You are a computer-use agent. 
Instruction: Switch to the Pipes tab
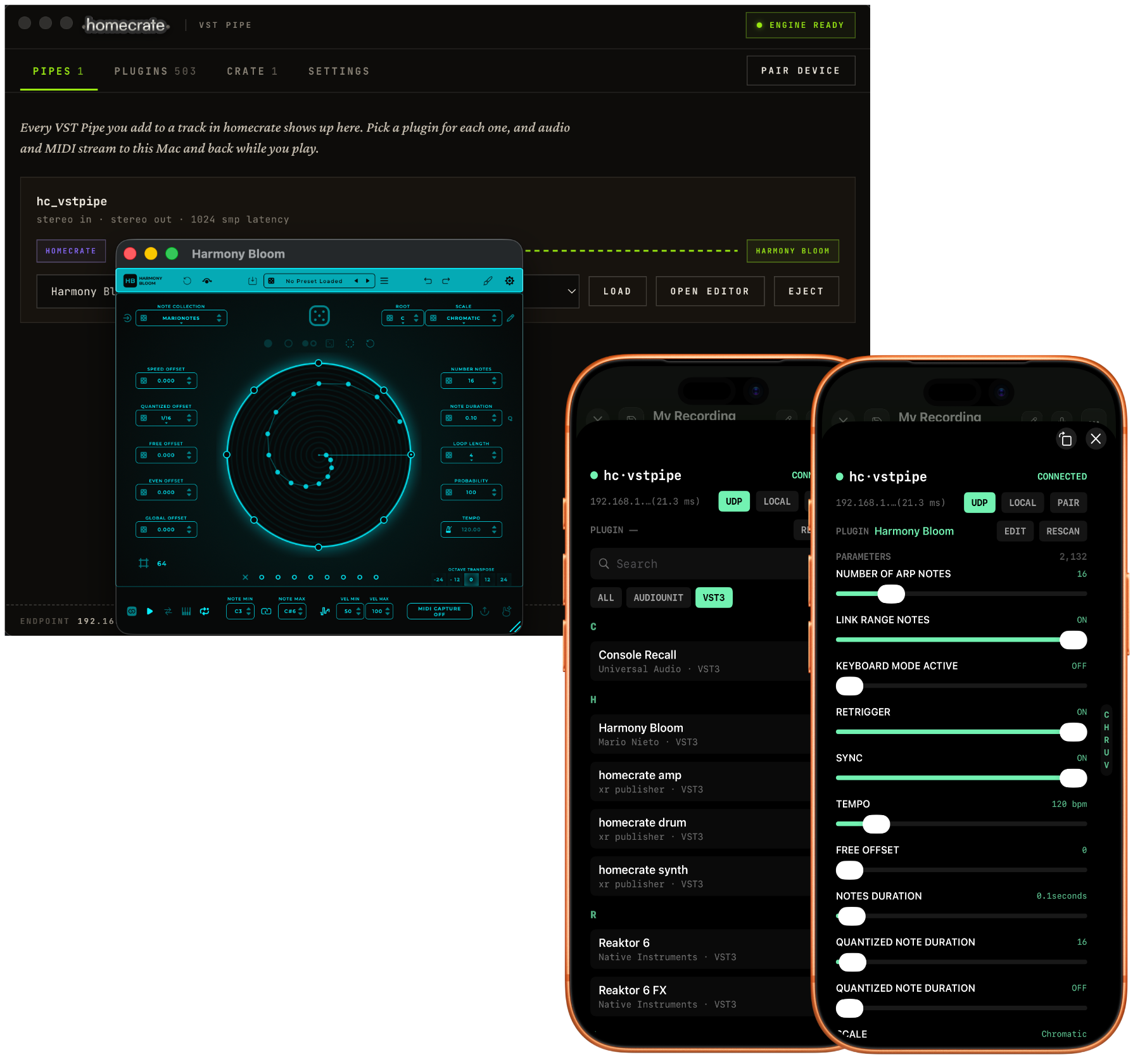58,71
